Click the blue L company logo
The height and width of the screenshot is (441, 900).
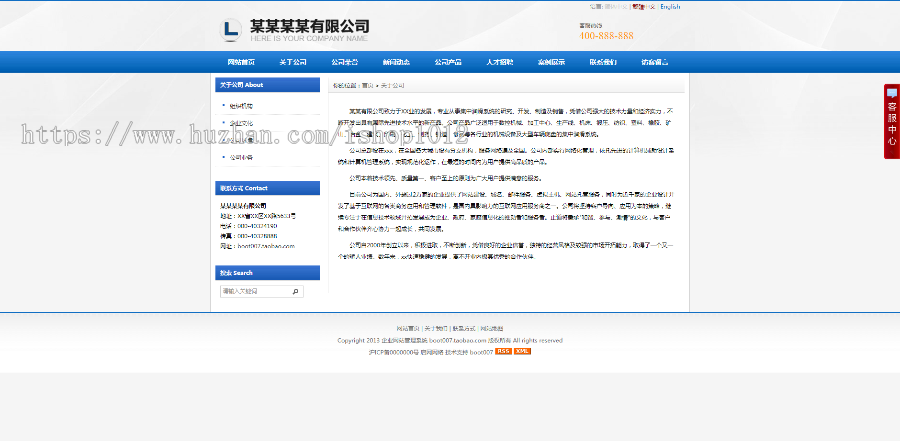(x=231, y=29)
